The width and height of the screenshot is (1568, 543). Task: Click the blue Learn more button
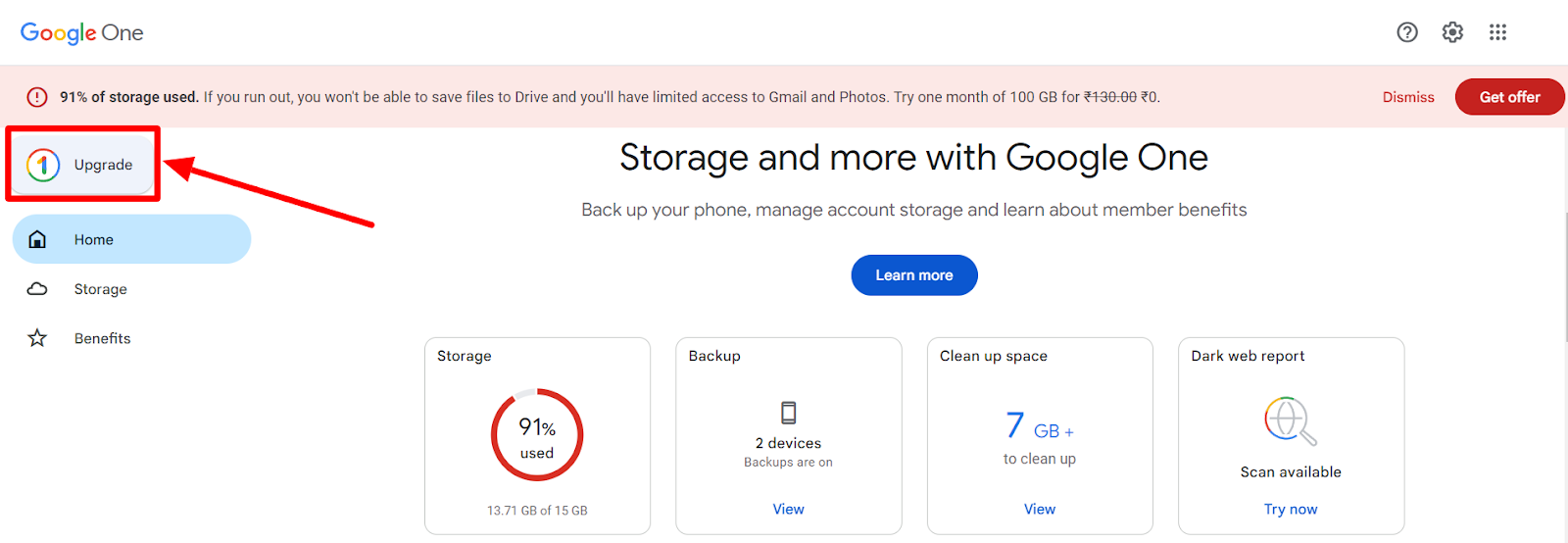(x=914, y=275)
